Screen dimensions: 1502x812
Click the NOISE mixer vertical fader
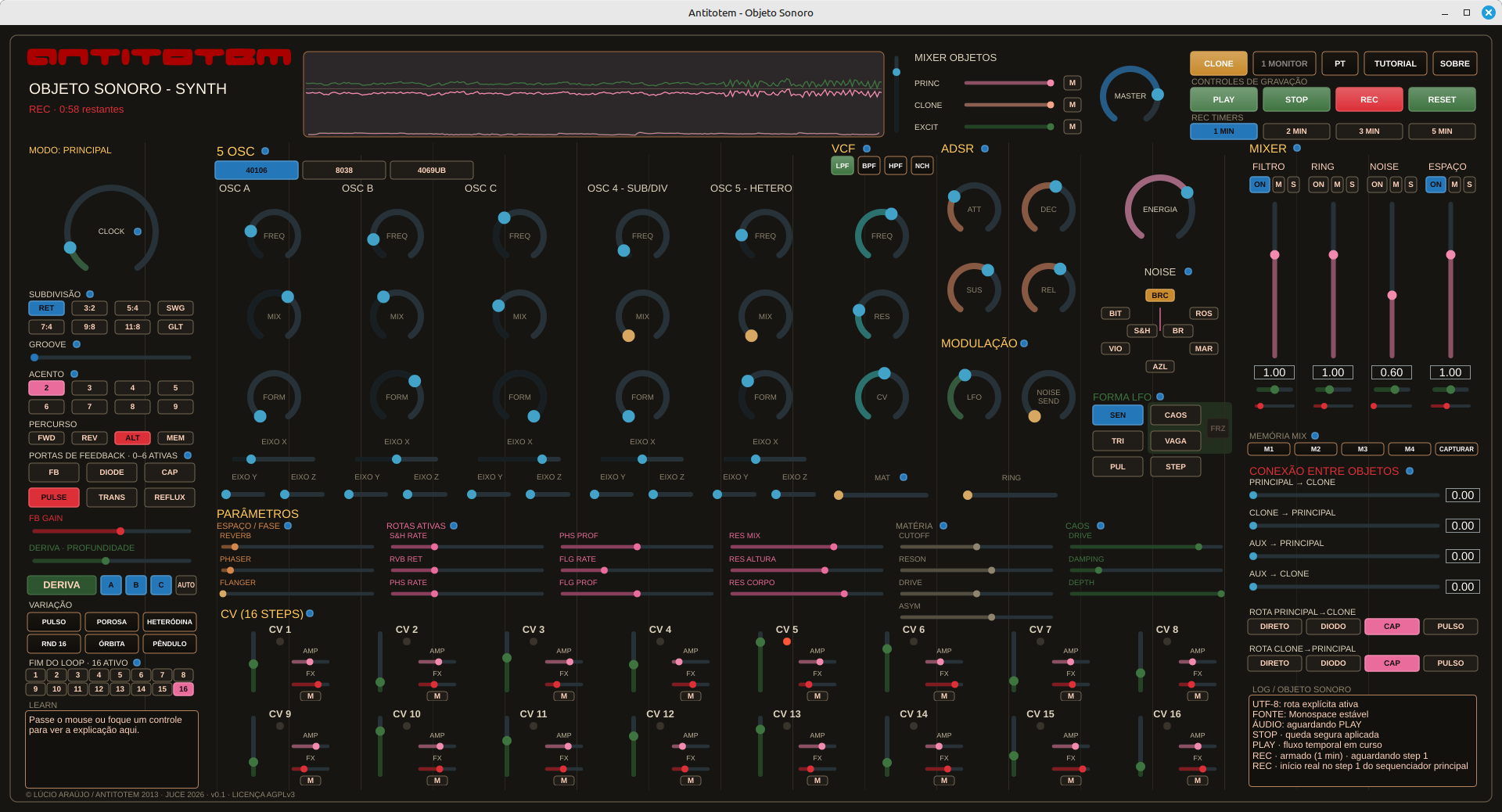click(x=1392, y=280)
